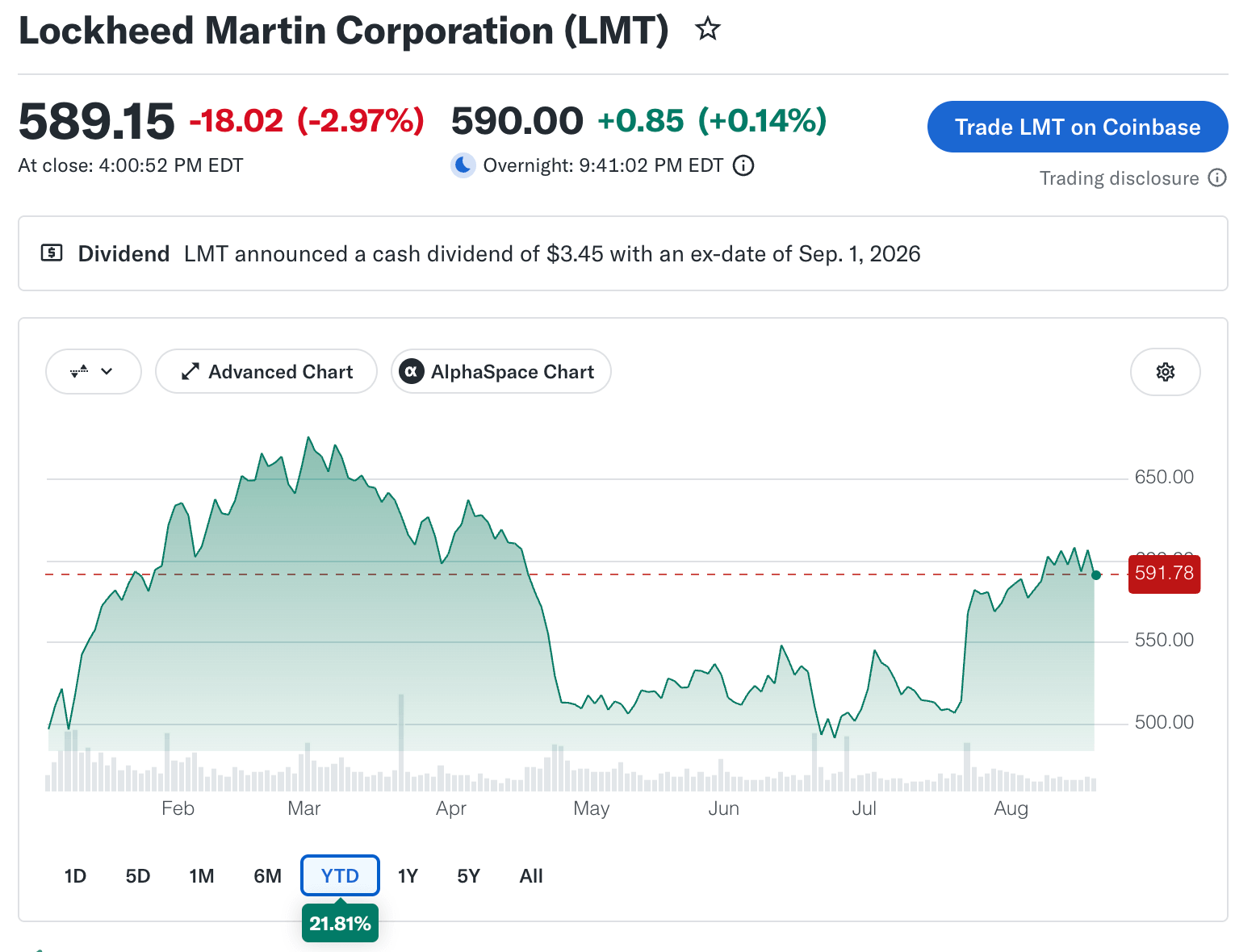The width and height of the screenshot is (1235, 952).
Task: Select the 1M range
Action: [202, 876]
